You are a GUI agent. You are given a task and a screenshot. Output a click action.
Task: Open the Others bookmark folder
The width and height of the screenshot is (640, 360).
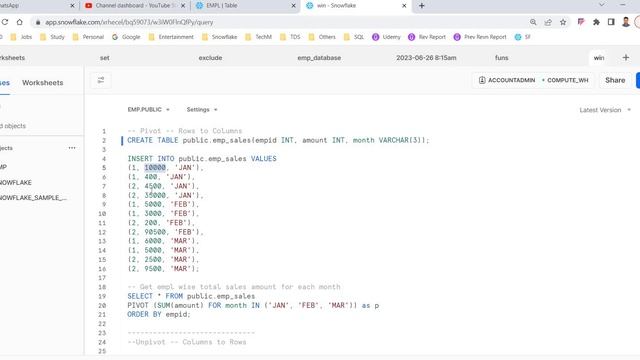click(322, 37)
